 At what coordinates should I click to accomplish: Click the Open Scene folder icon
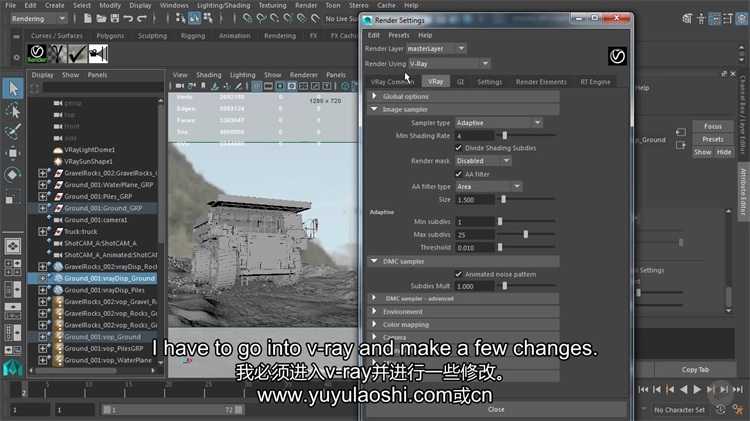103,18
